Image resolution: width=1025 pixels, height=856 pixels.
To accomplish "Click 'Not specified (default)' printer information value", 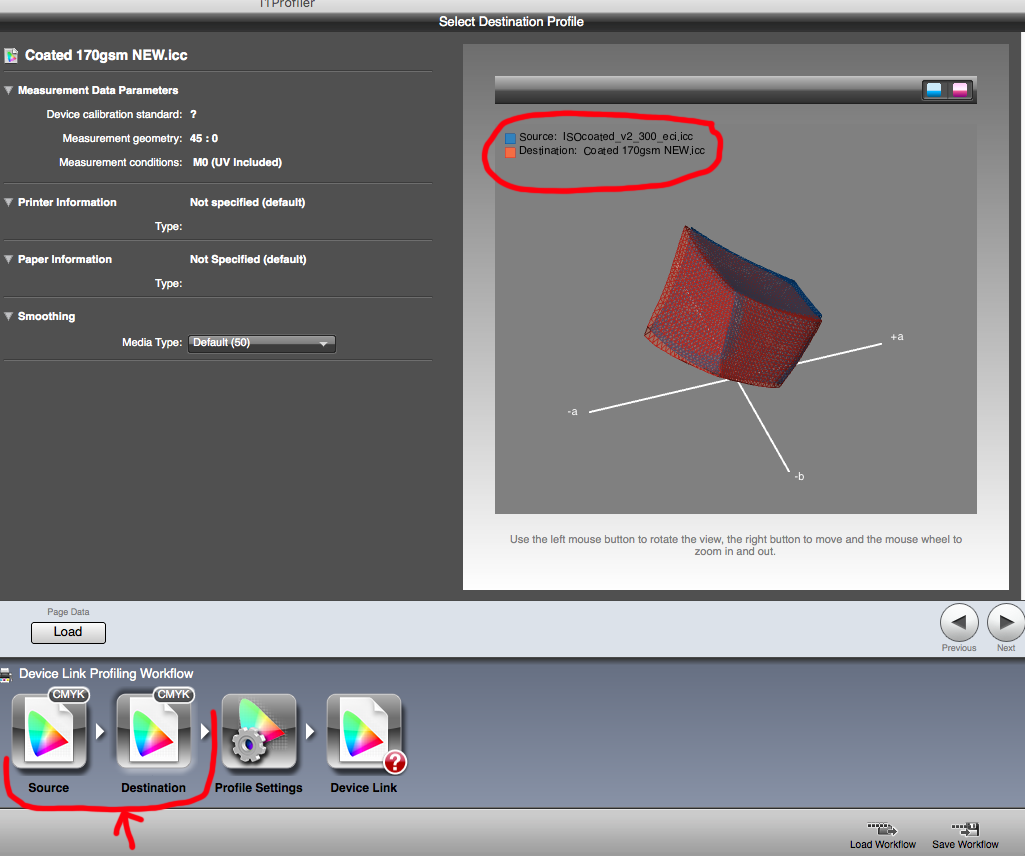I will pyautogui.click(x=247, y=202).
